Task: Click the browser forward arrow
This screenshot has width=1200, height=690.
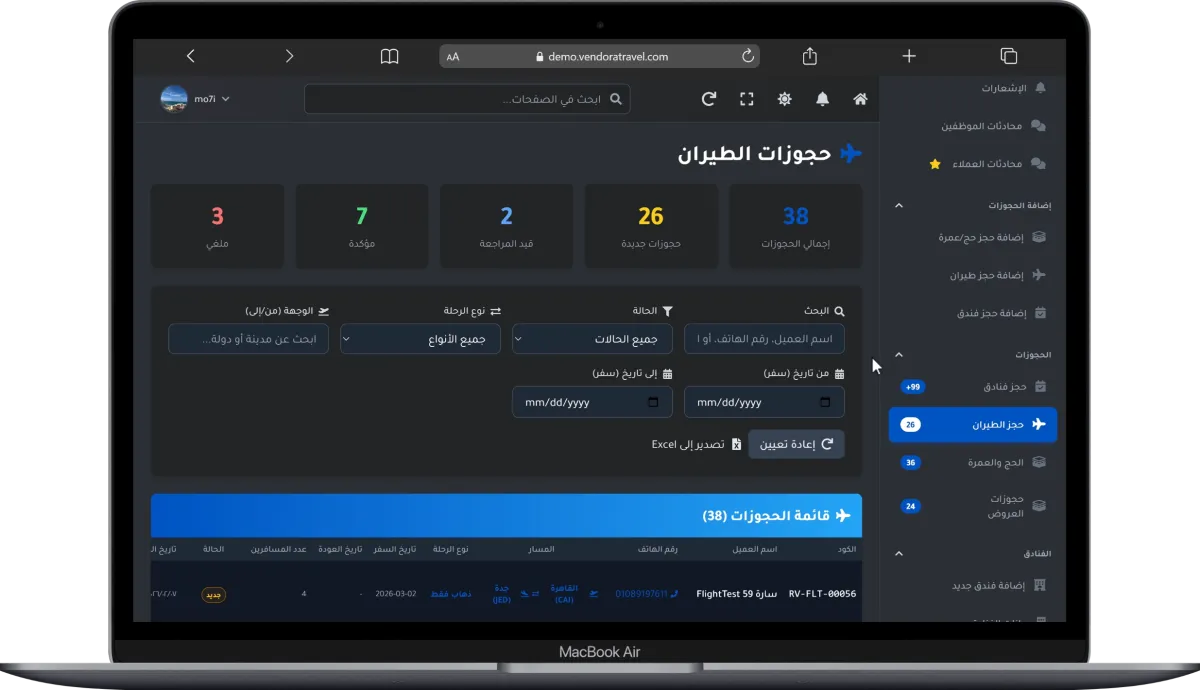Action: [290, 56]
